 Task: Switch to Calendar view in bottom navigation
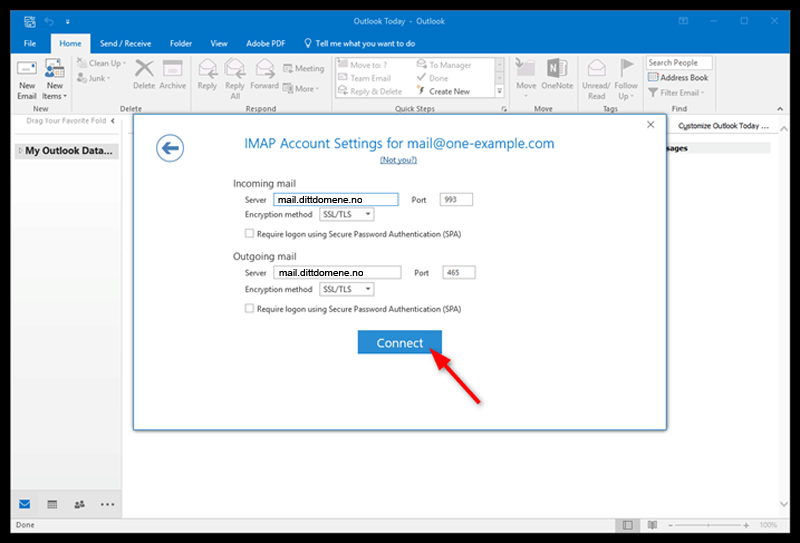point(52,503)
